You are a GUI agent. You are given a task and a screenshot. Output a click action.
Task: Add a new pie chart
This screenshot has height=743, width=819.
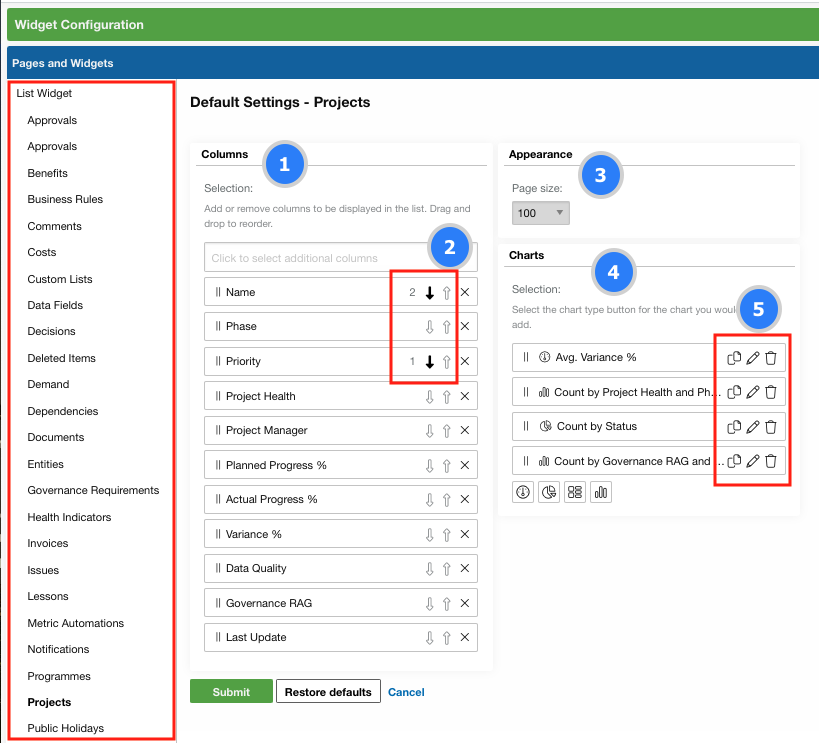pyautogui.click(x=548, y=492)
